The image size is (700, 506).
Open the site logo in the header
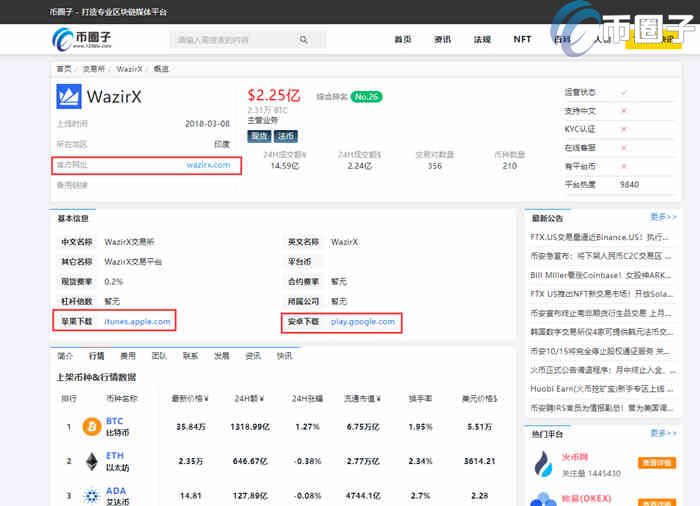[82, 39]
